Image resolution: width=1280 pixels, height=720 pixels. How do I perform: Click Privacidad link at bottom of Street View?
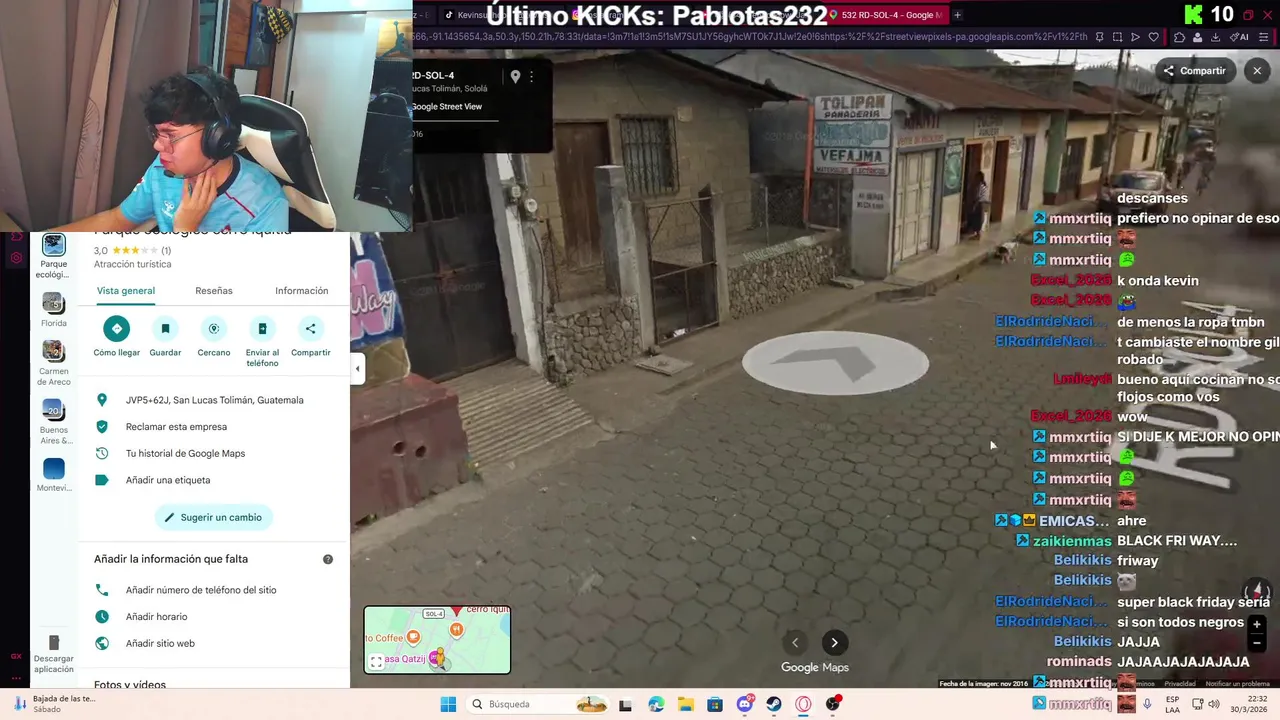(x=1179, y=684)
